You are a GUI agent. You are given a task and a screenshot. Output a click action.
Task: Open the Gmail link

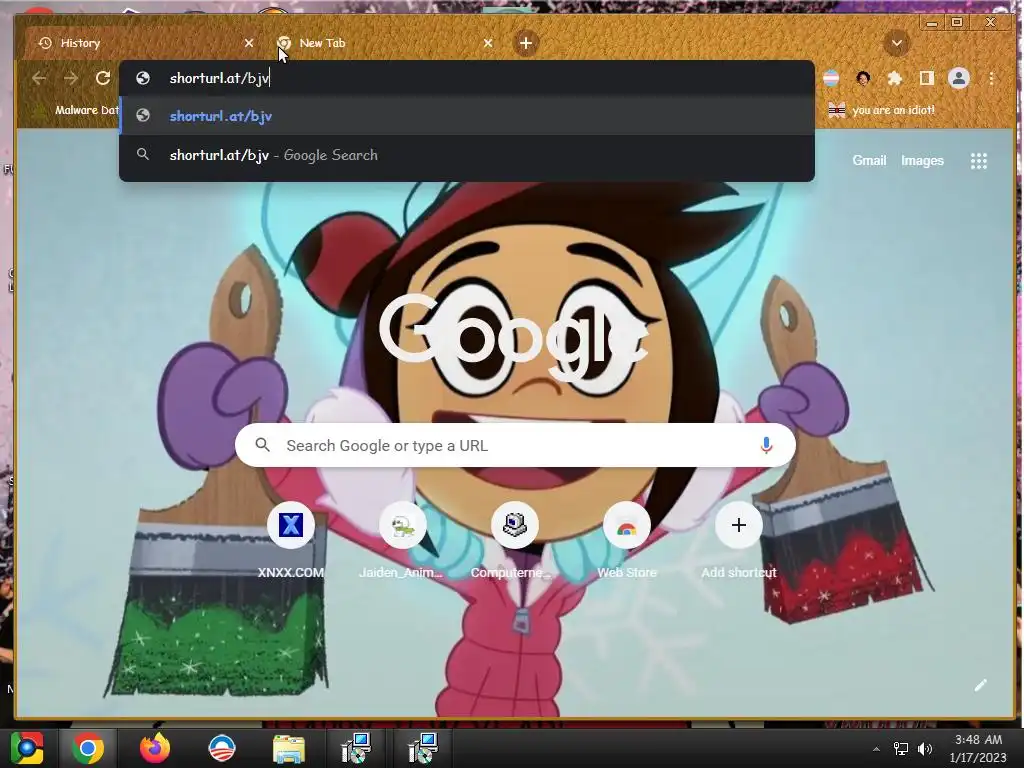tap(869, 161)
